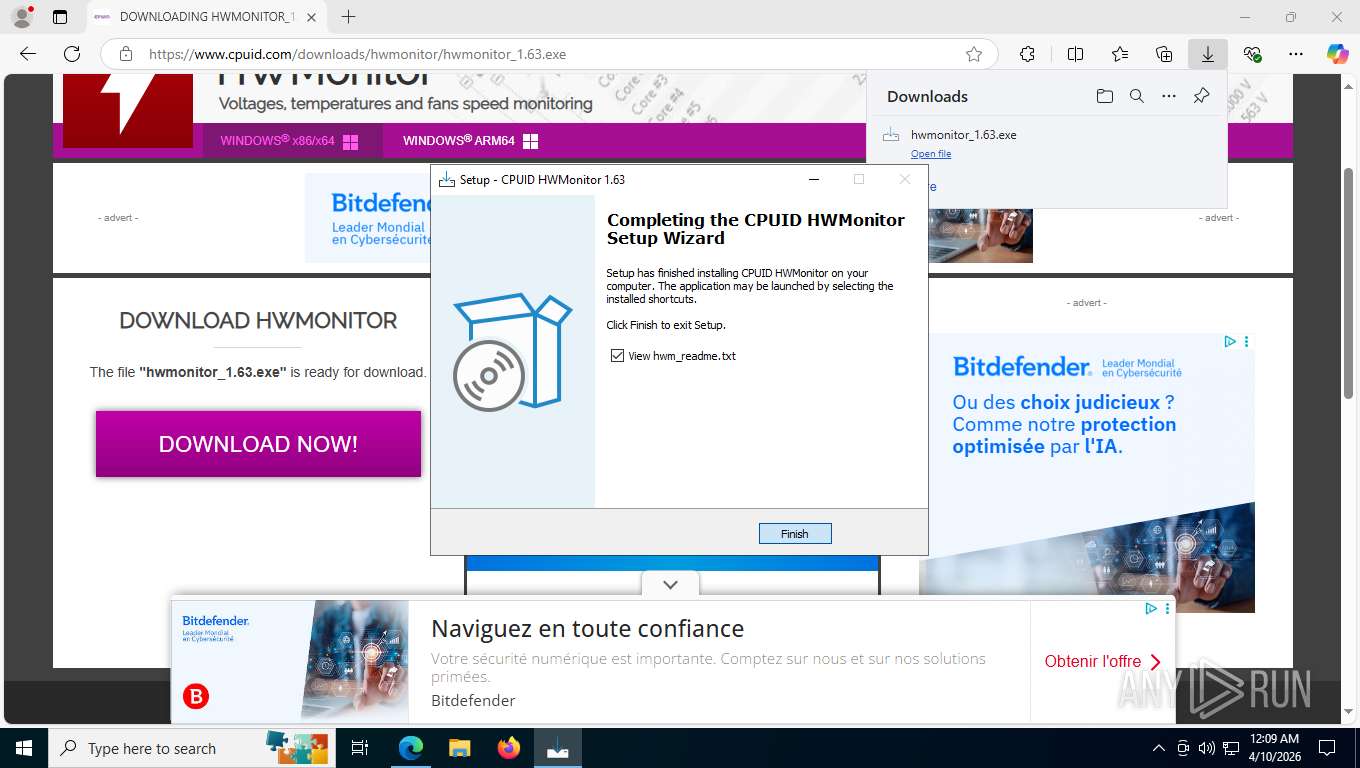The height and width of the screenshot is (768, 1360).
Task: Click Obtenir l'offre link in ad
Action: tap(1102, 661)
